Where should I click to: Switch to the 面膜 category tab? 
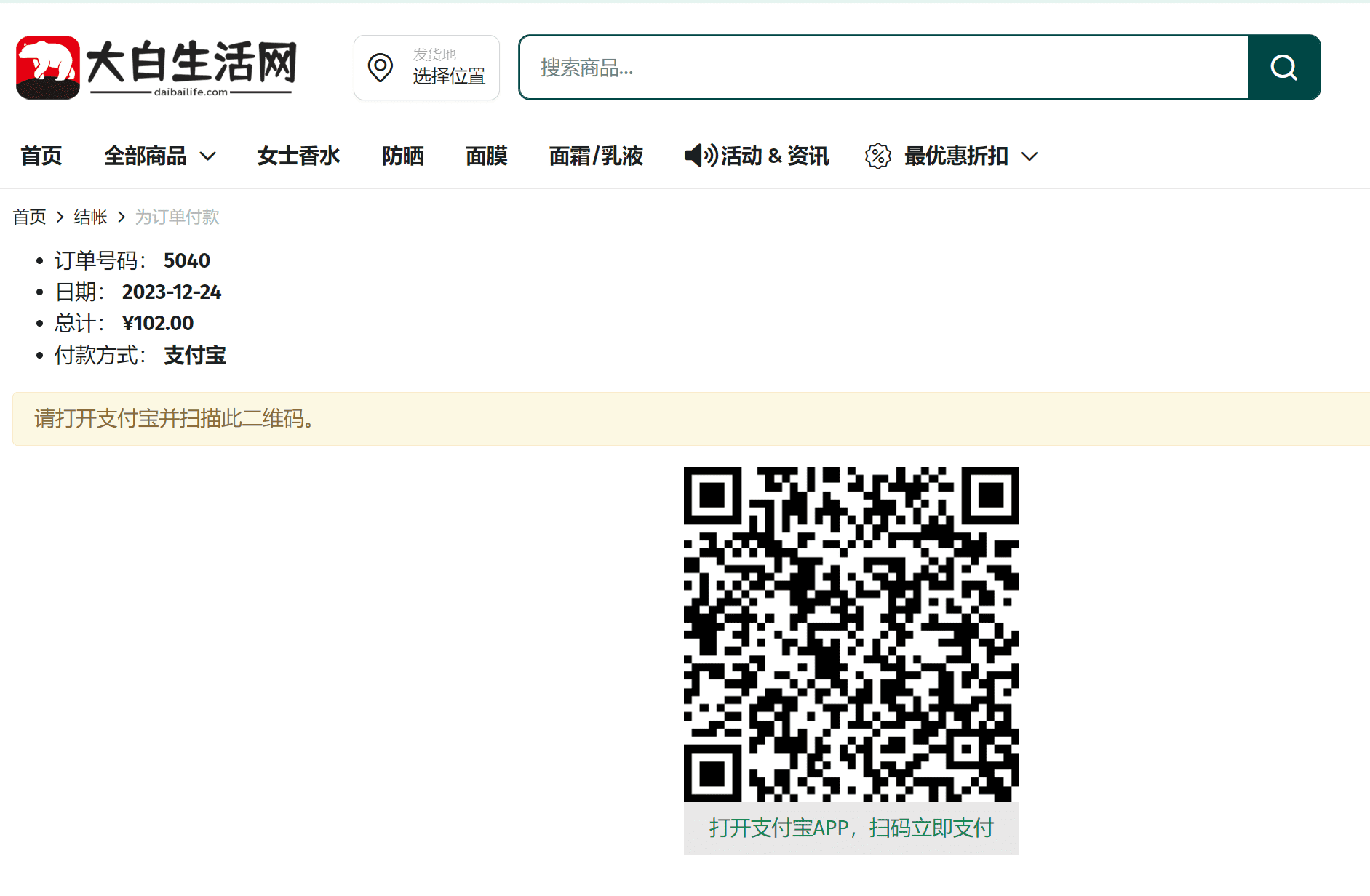tap(486, 156)
